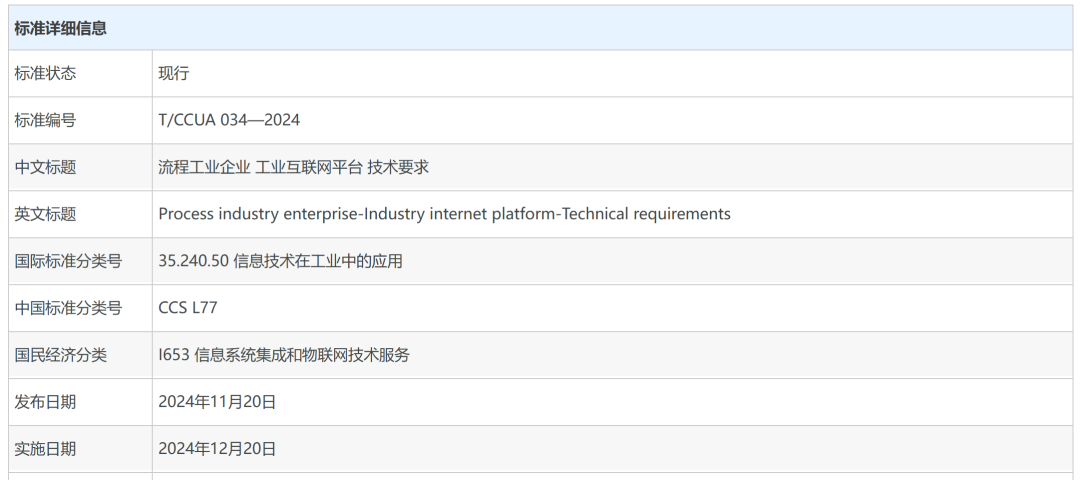Click the 实施日期 label cell
This screenshot has height=480, width=1080.
[x=45, y=449]
